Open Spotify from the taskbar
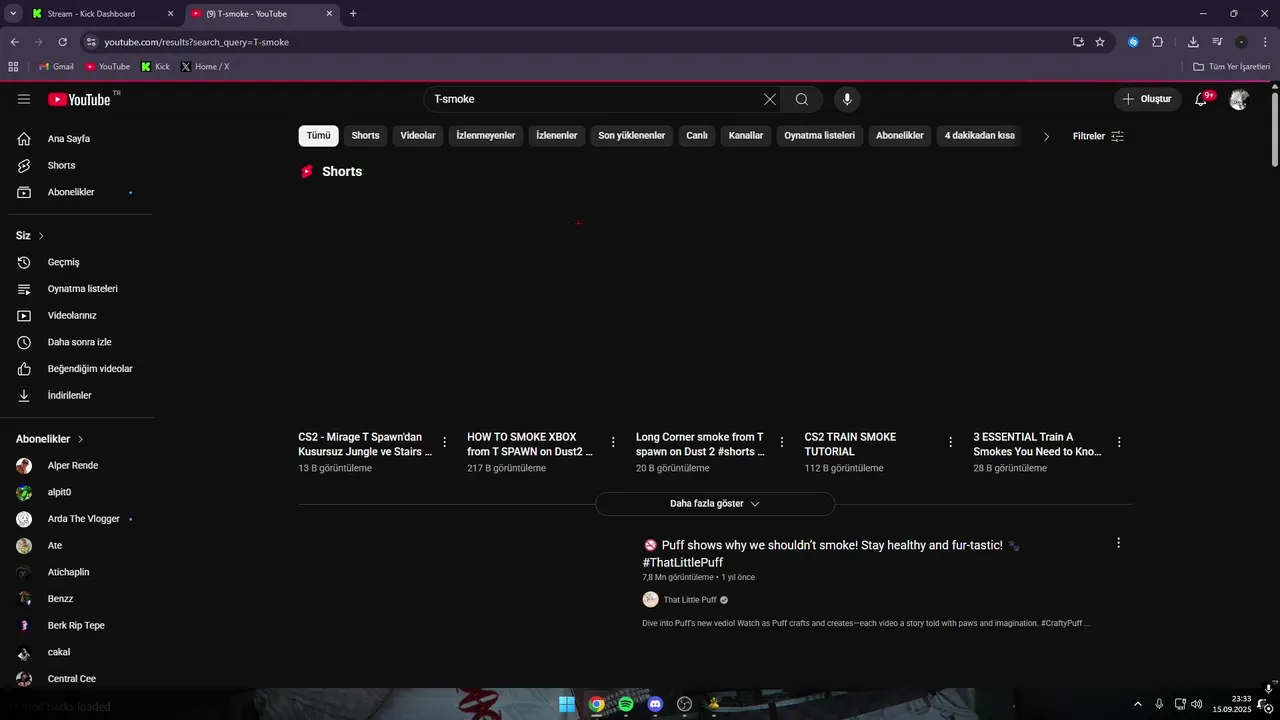Screen dimensions: 1280x720 626,704
